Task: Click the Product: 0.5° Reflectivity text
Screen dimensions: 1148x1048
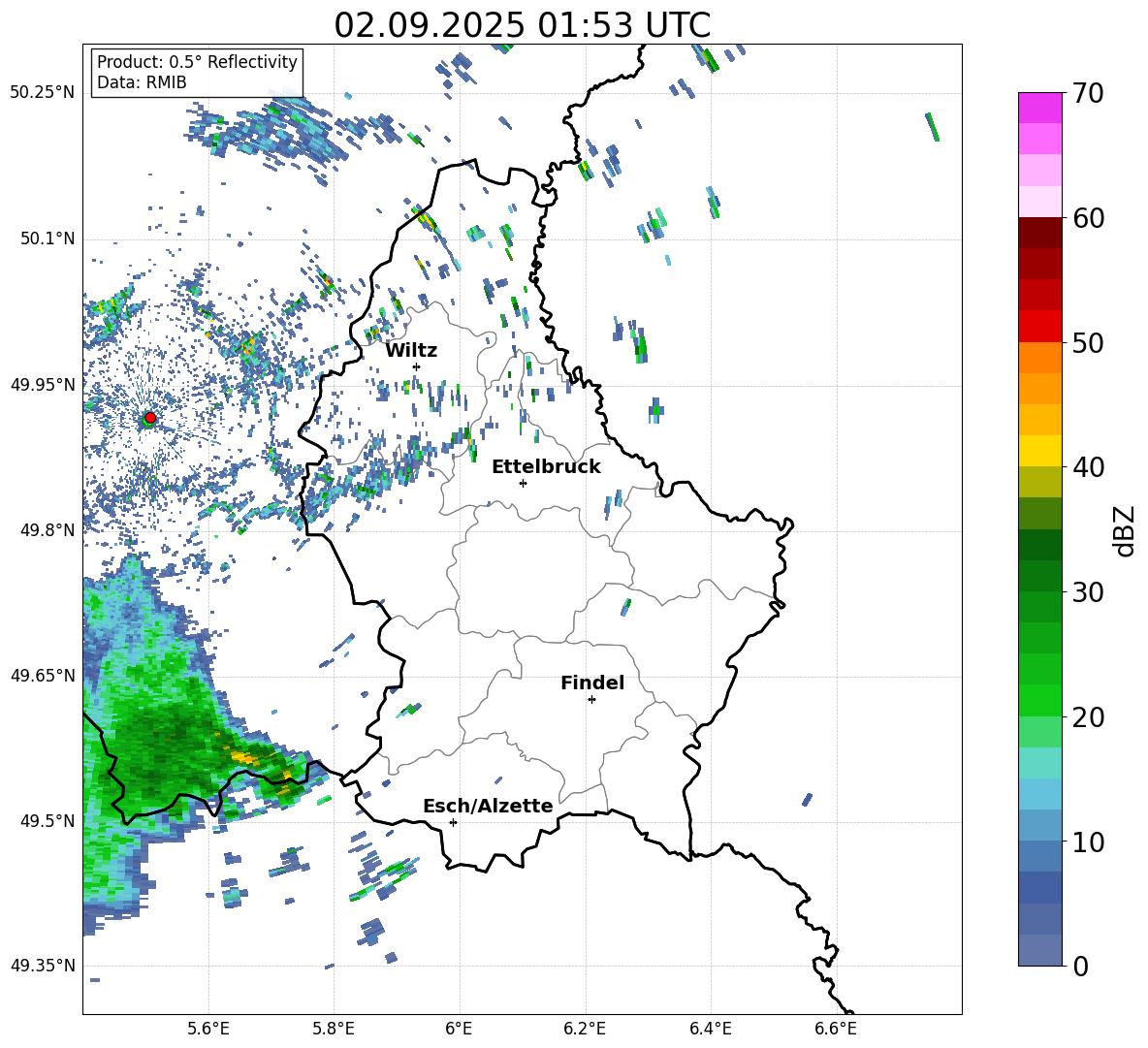Action: [197, 62]
